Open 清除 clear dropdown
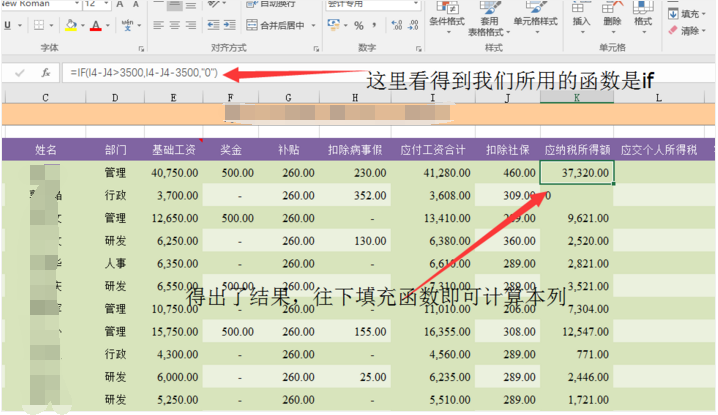Viewport: 718px width, 415px height. [686, 31]
